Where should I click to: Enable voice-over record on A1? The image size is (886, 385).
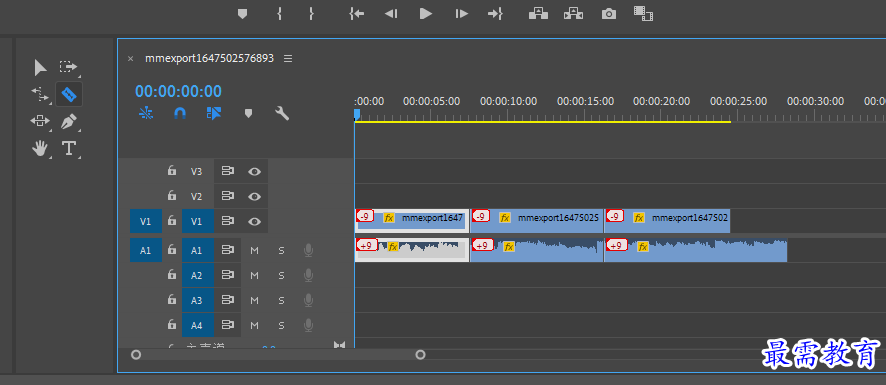(308, 250)
